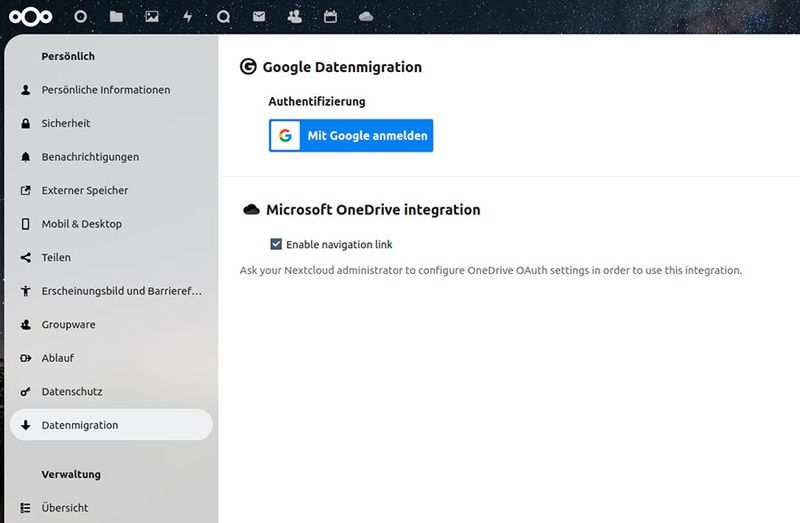800x523 pixels.
Task: Open the Files folder icon
Action: click(116, 17)
